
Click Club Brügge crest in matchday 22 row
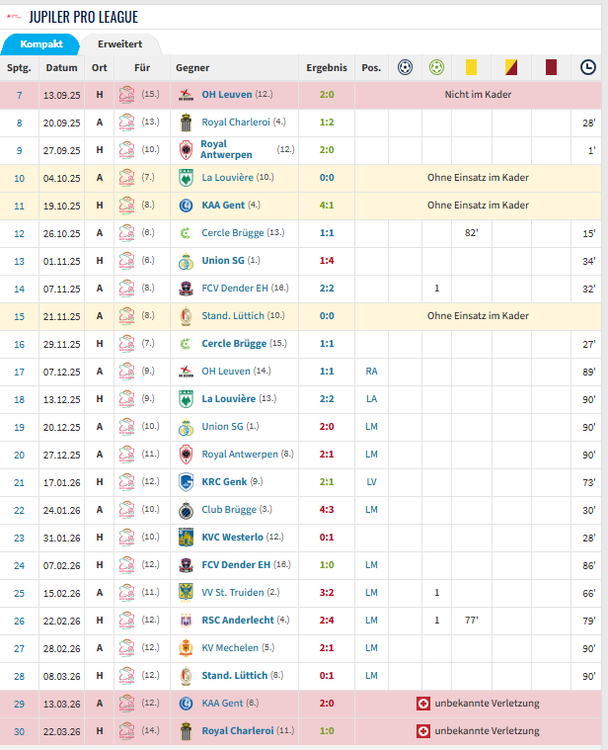[186, 510]
